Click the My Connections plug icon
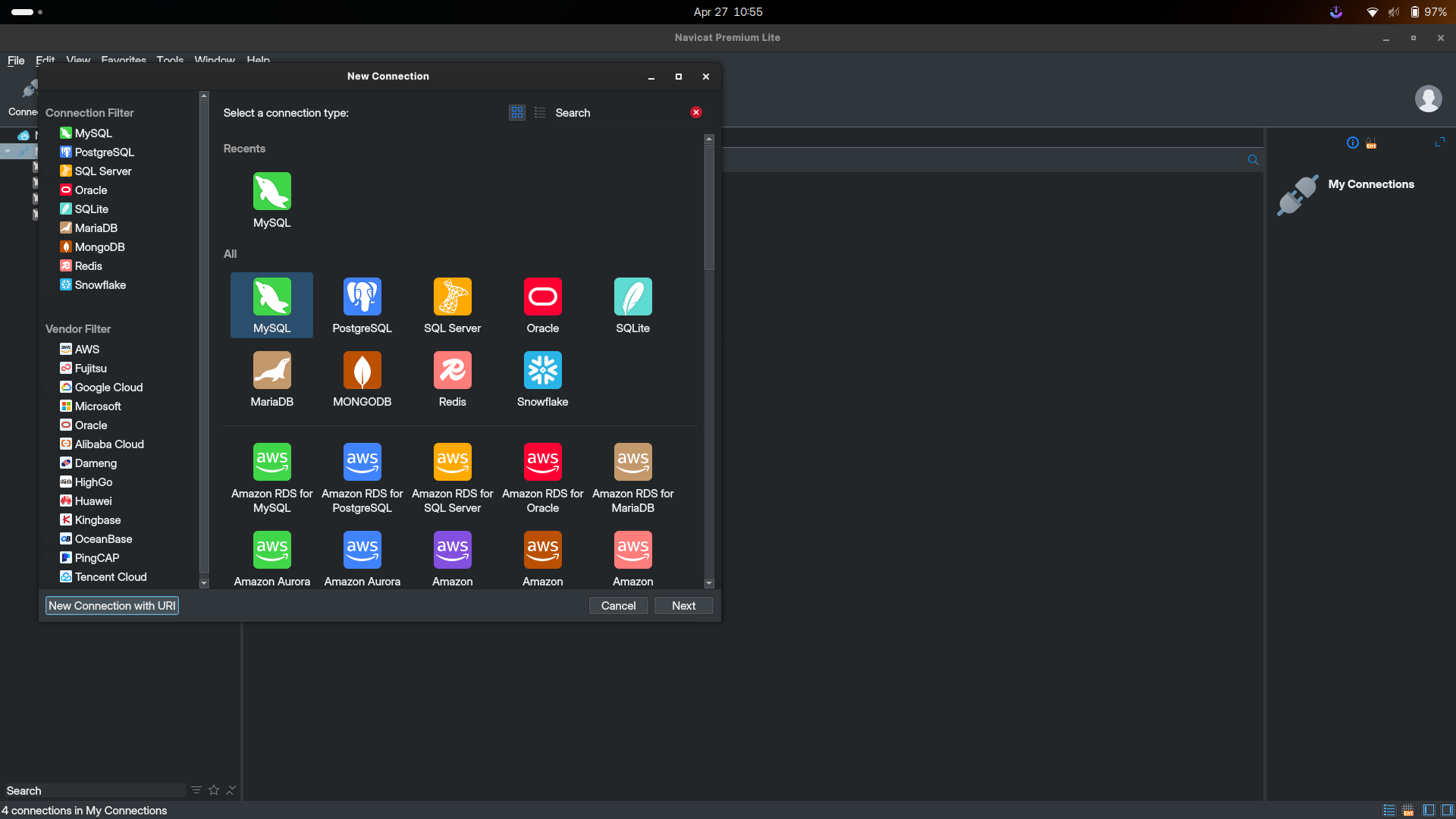 (x=1298, y=195)
